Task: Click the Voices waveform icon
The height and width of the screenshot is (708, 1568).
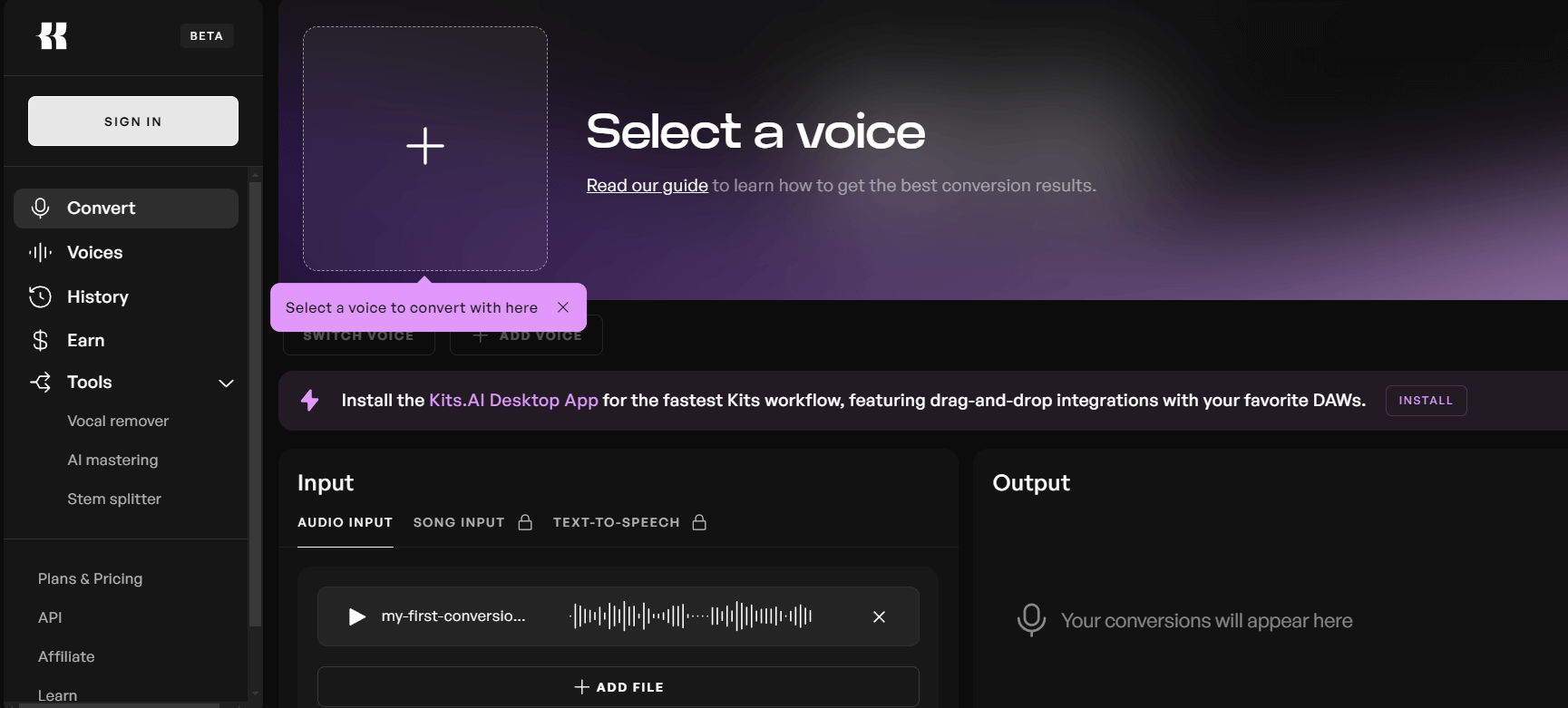Action: (40, 253)
